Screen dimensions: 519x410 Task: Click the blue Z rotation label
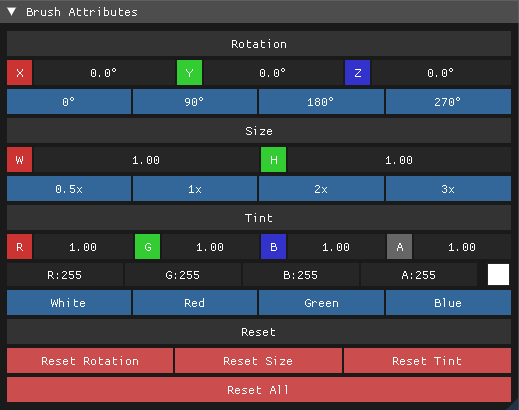pos(357,73)
